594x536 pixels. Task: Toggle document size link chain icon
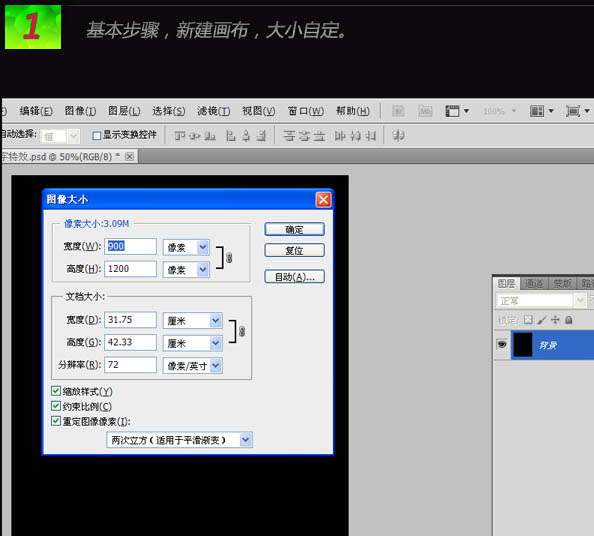[242, 331]
